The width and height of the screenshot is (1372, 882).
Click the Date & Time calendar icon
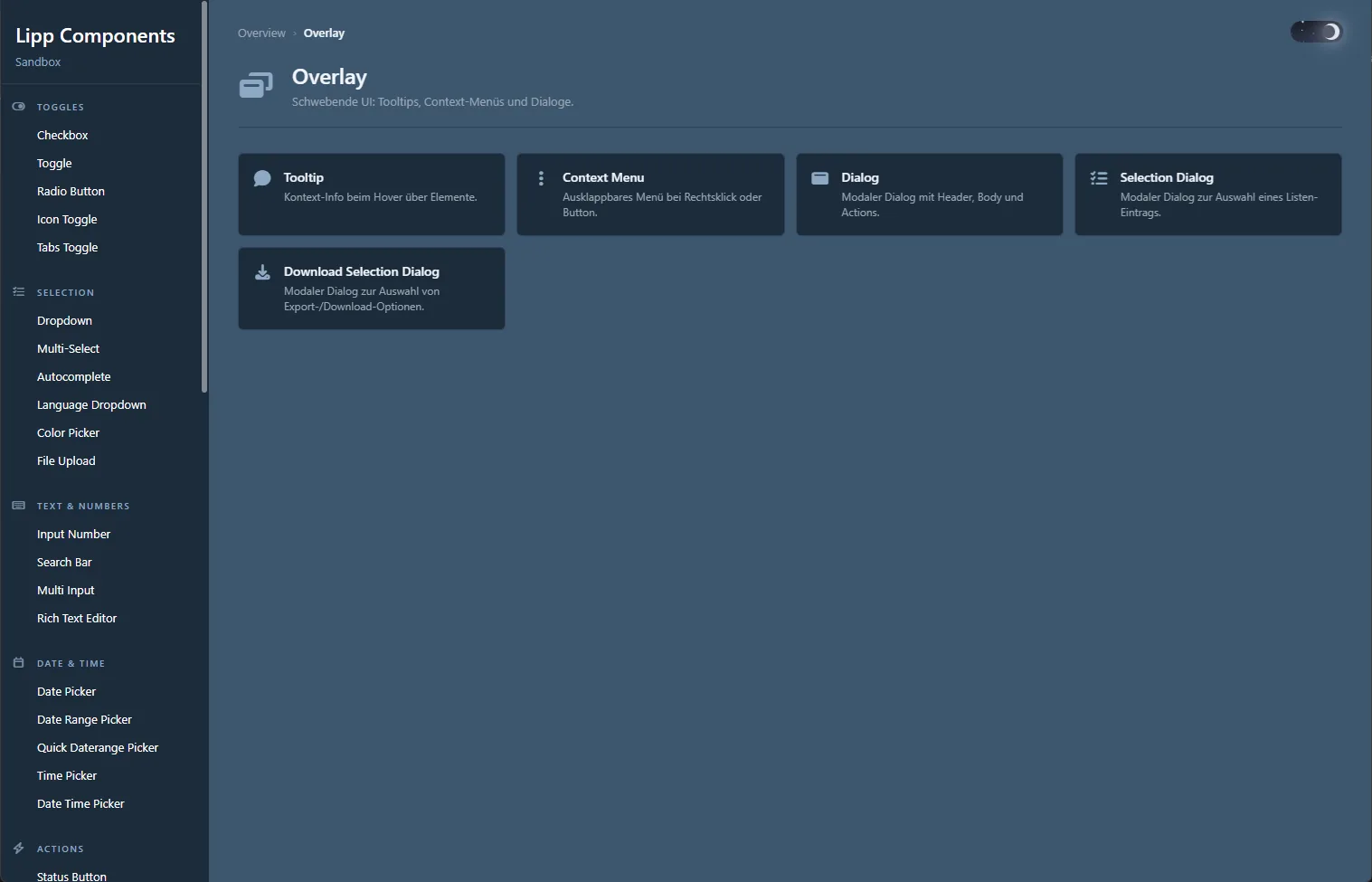point(18,663)
